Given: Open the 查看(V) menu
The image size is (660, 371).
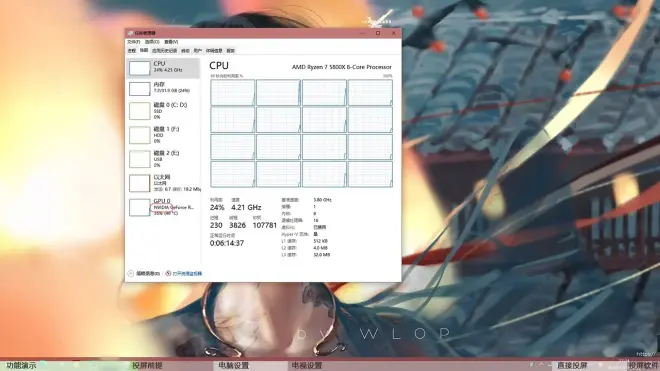Looking at the screenshot, I should coord(171,42).
